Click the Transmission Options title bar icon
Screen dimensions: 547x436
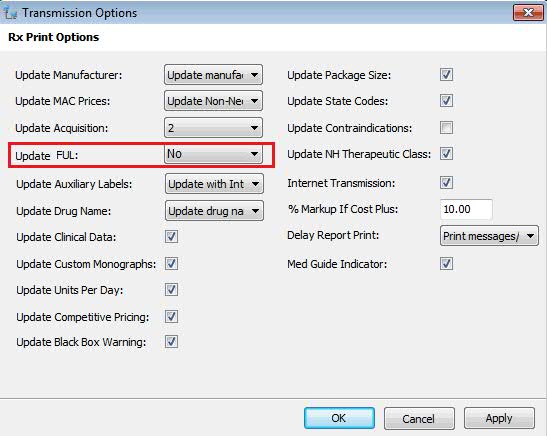point(10,13)
